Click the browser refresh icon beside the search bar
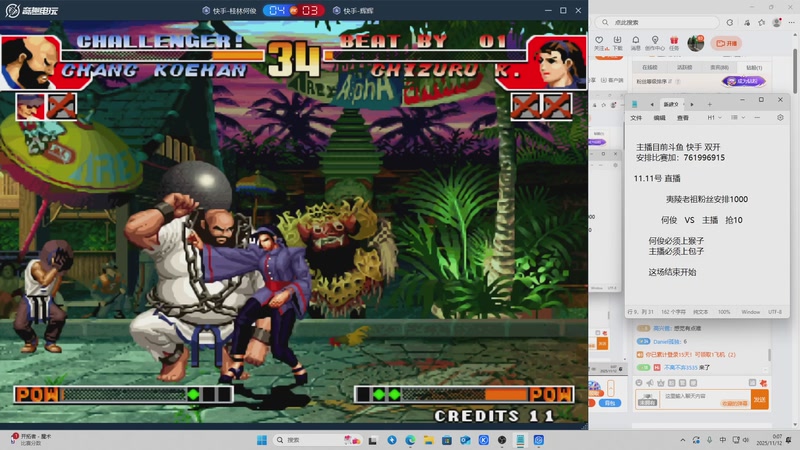The image size is (800, 450). [730, 22]
